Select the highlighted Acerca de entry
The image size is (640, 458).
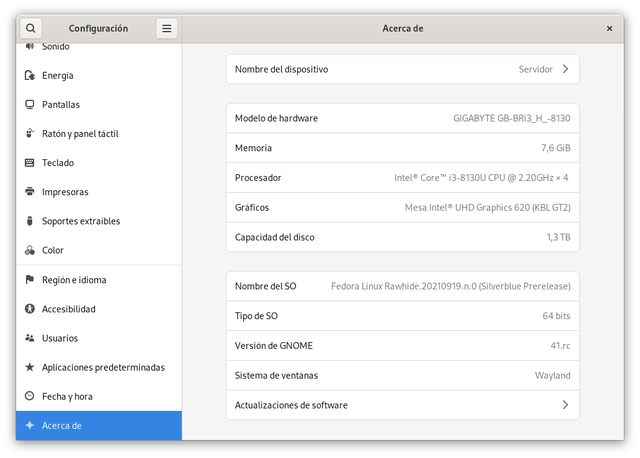coord(99,425)
